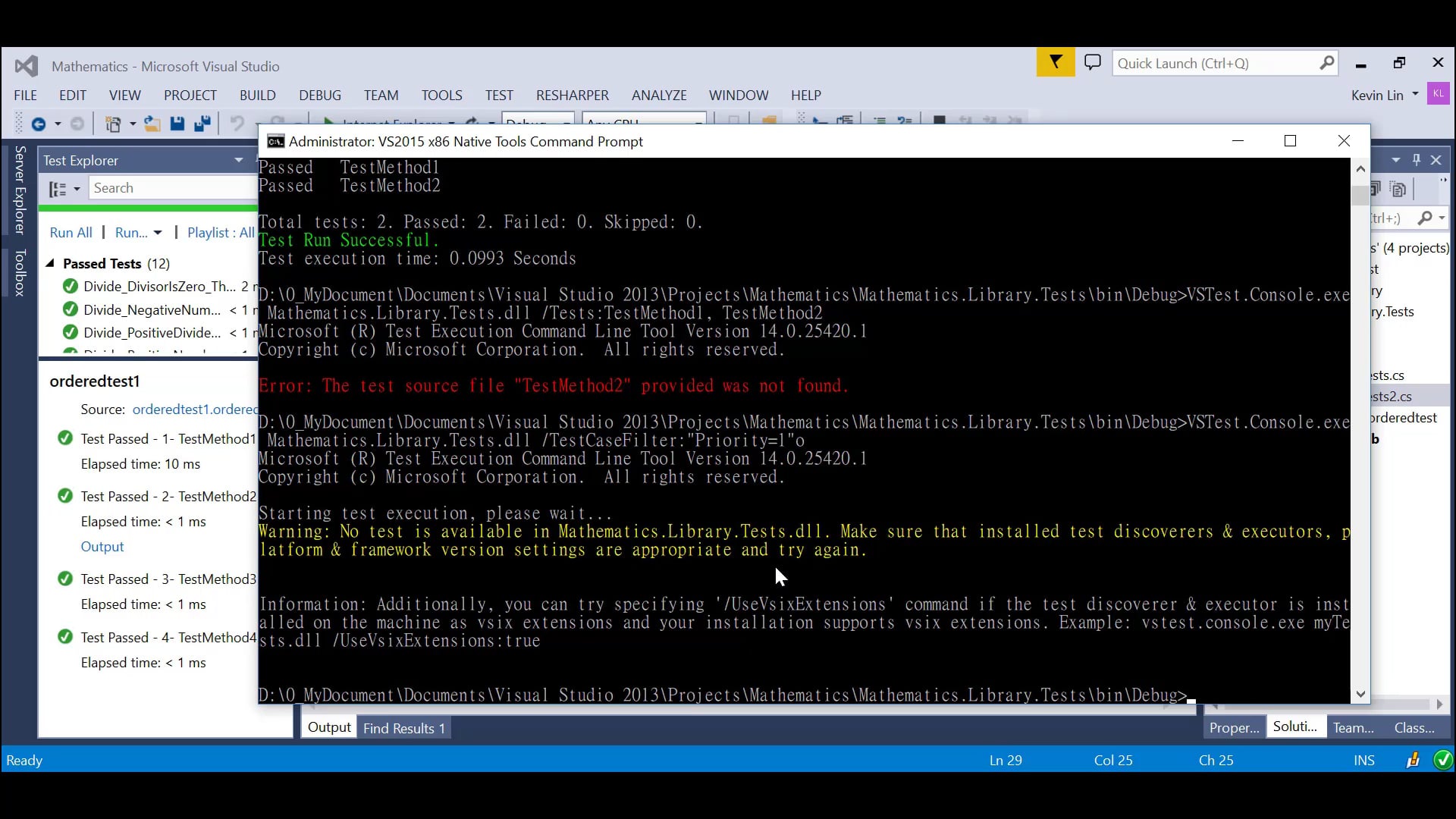Click the Run All link in Test Explorer
The image size is (1456, 819).
click(x=71, y=233)
